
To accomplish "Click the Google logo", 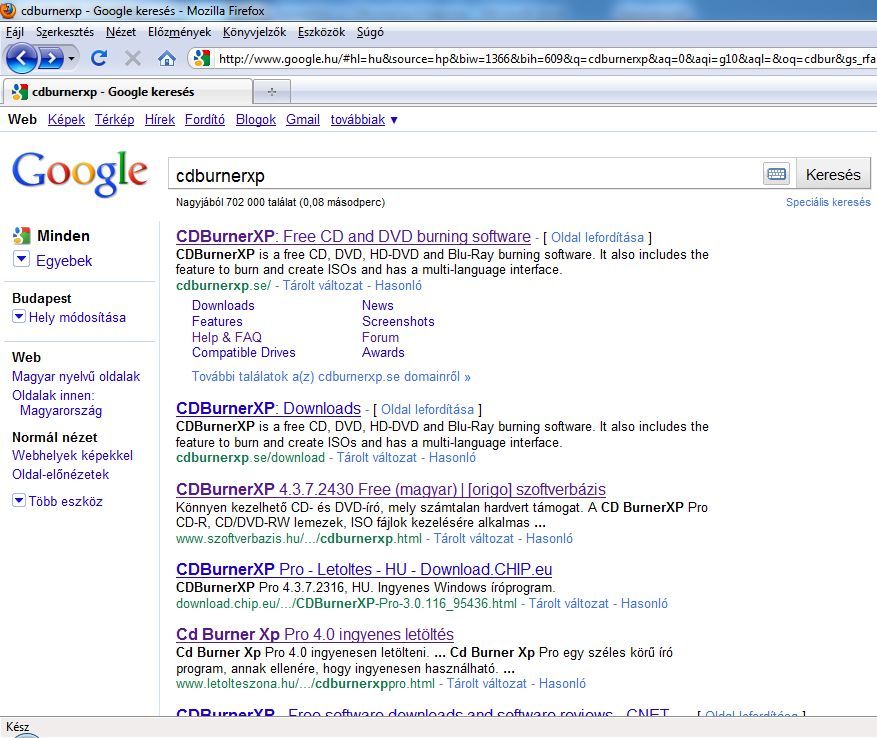I will click(79, 173).
